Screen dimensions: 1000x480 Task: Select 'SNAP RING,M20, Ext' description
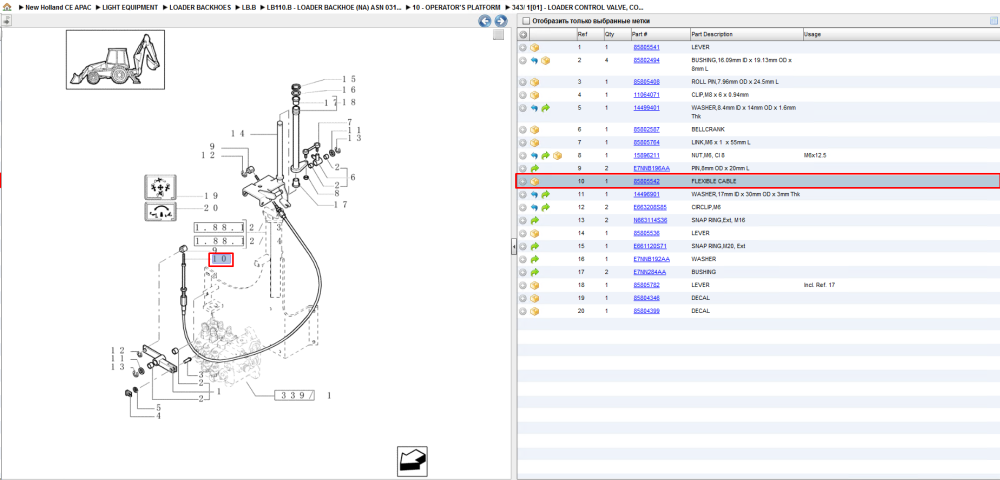click(x=717, y=246)
